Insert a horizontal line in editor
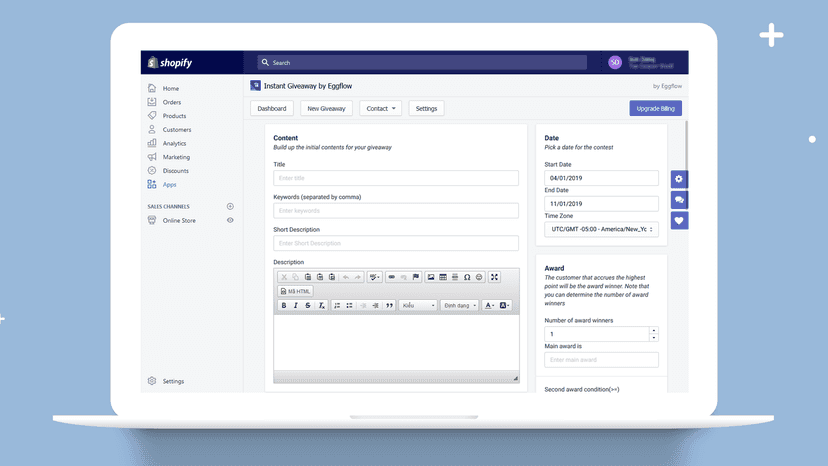This screenshot has width=828, height=466. point(455,277)
